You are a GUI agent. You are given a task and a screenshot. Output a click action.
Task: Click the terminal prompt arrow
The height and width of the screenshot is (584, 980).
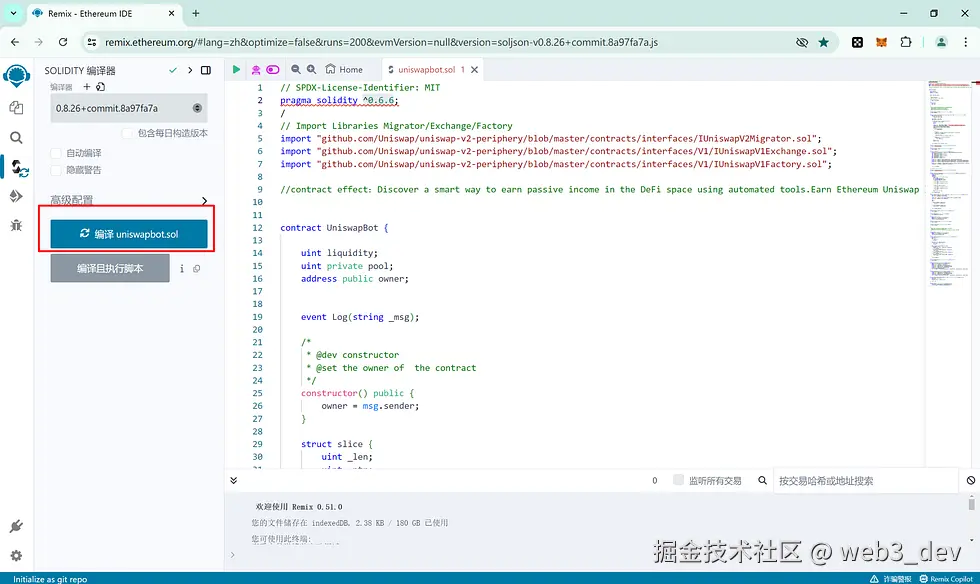232,555
